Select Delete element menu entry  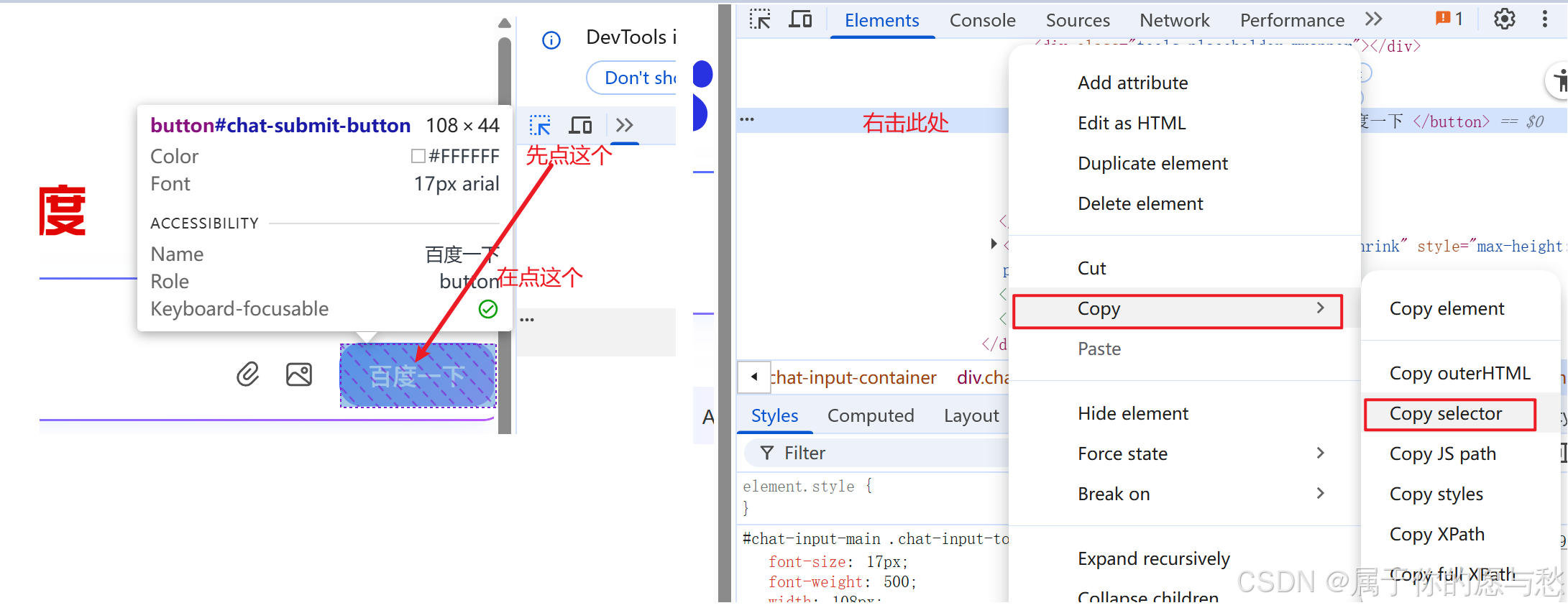click(x=1140, y=203)
